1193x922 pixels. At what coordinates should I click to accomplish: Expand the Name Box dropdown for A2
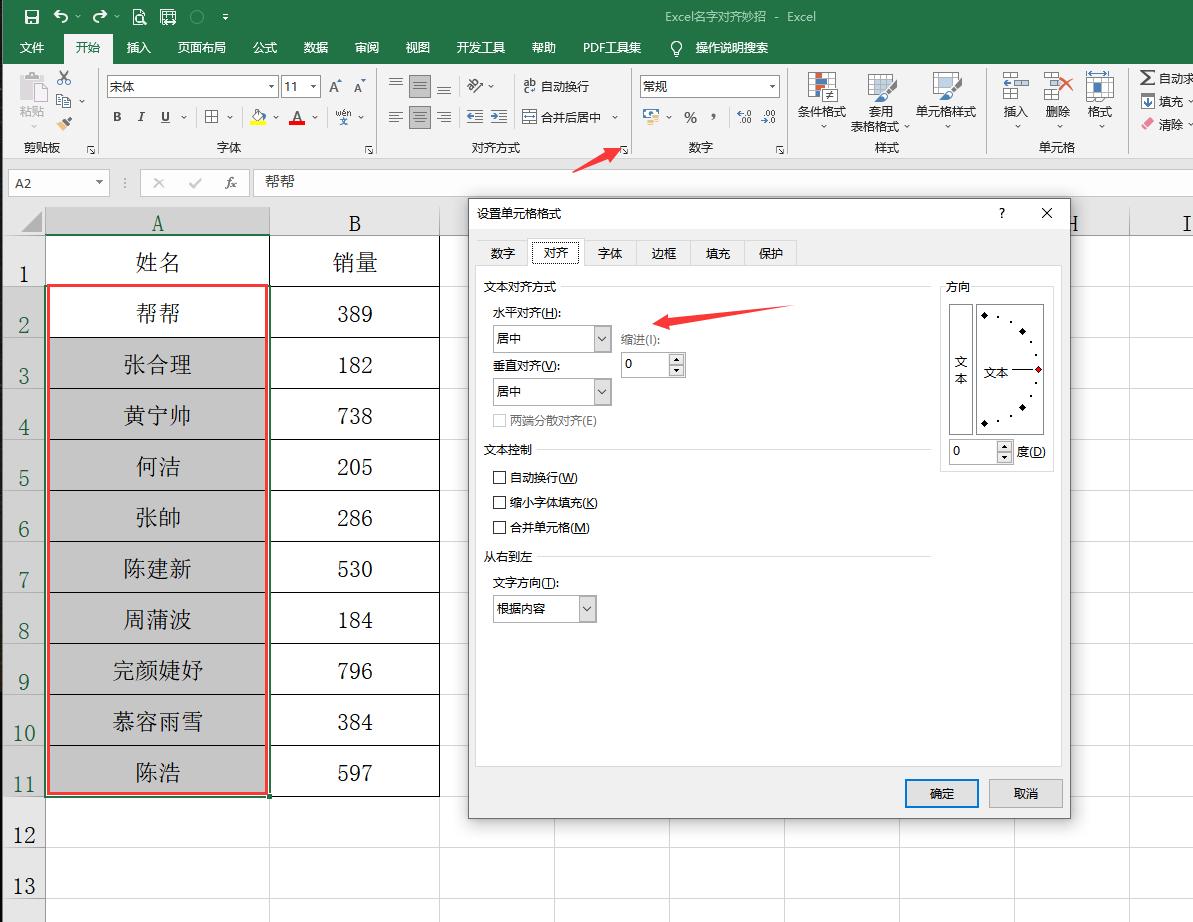[99, 183]
